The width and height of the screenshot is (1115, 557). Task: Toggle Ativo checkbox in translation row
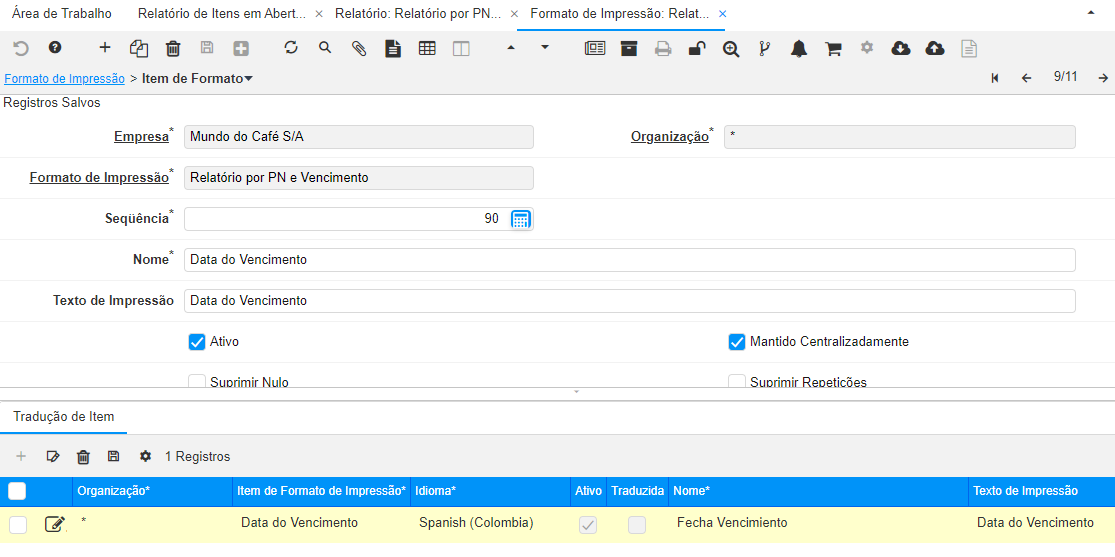589,525
